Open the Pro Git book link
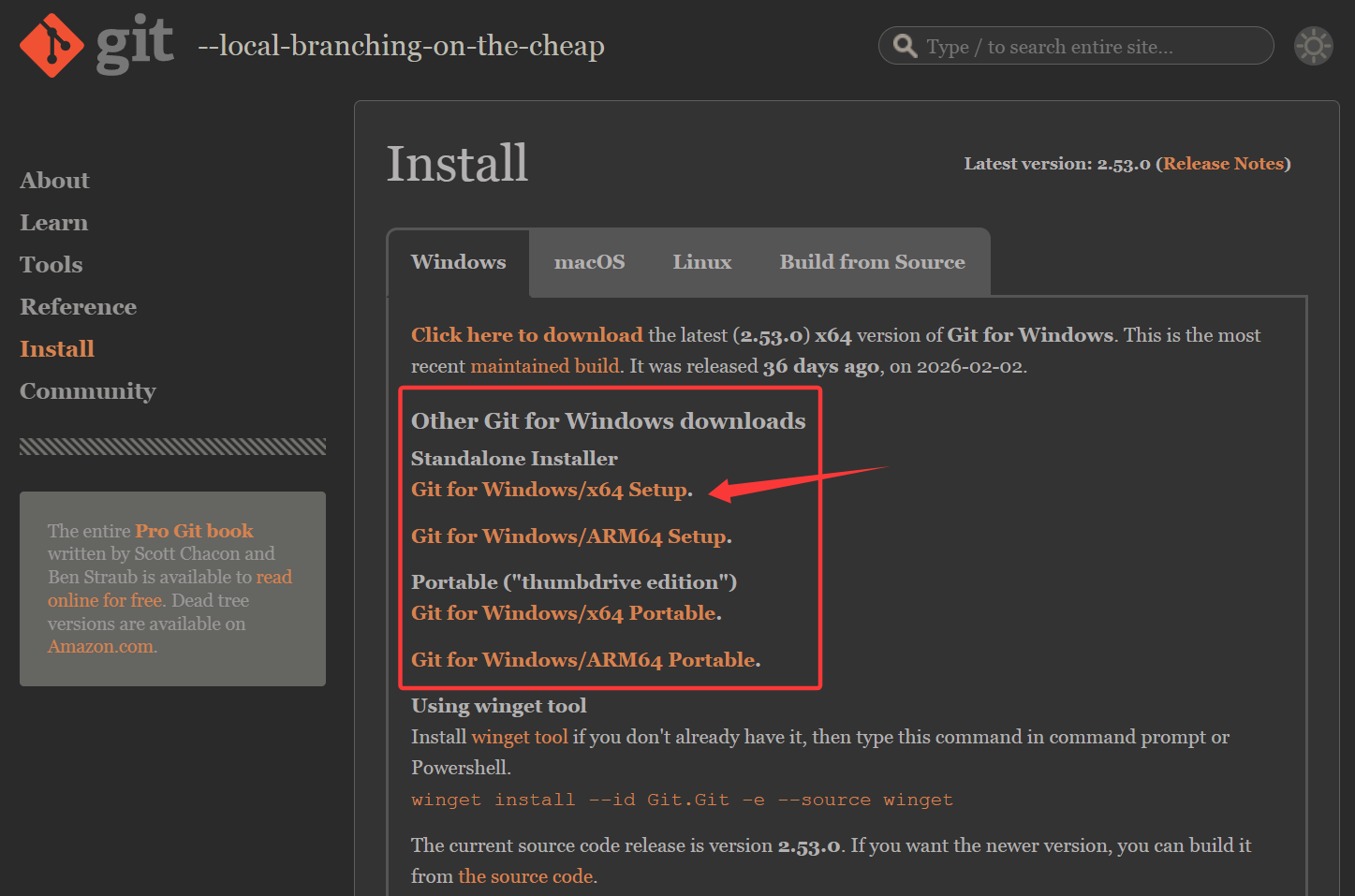Image resolution: width=1355 pixels, height=896 pixels. pyautogui.click(x=194, y=531)
